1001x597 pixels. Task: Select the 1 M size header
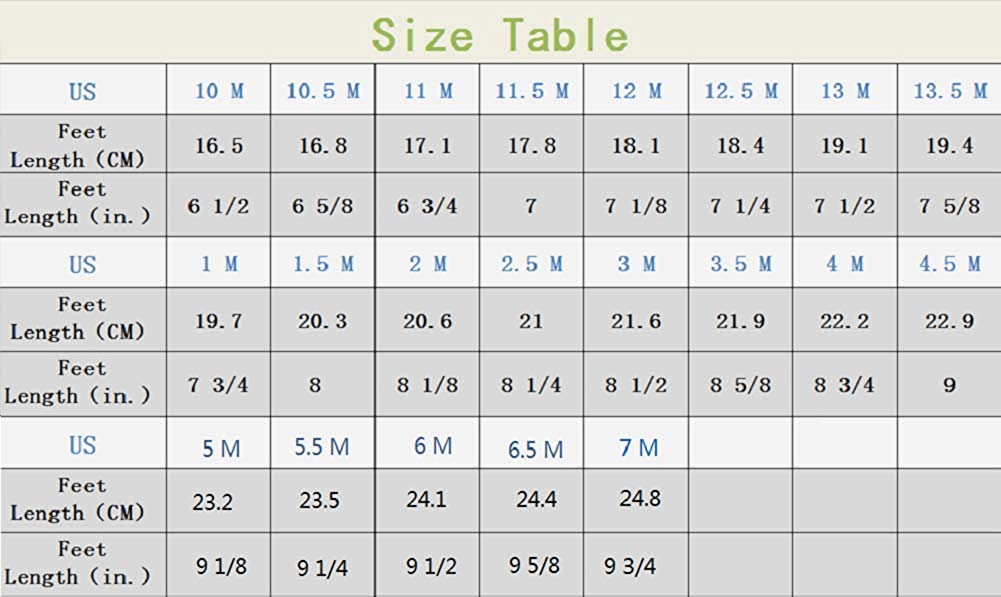point(219,264)
